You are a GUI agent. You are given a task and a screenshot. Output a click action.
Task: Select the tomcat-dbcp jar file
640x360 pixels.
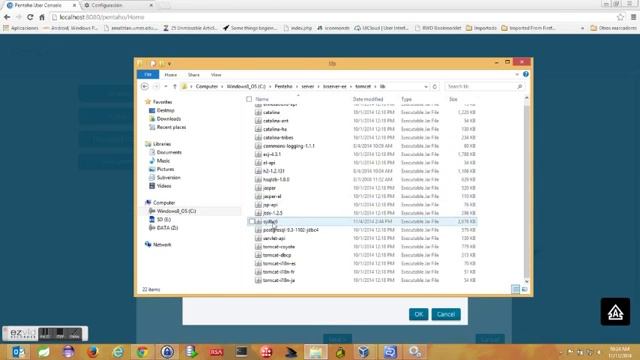point(277,255)
